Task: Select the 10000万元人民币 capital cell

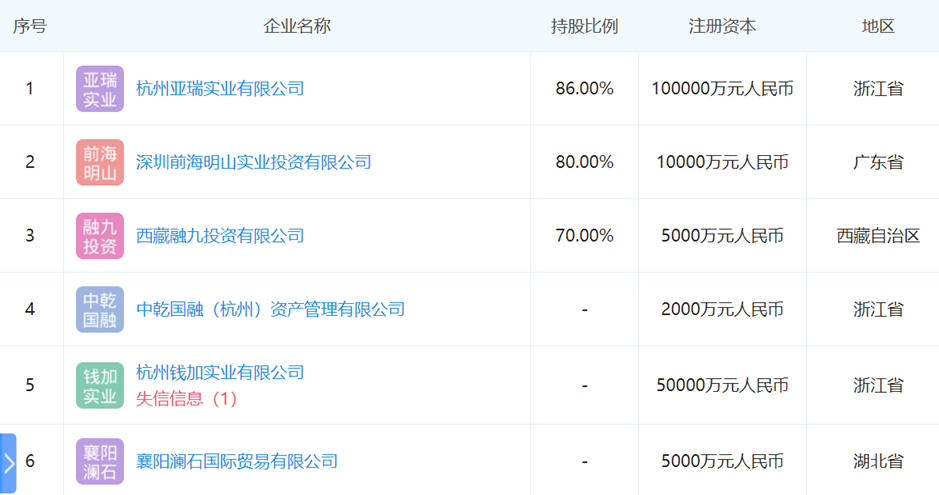Action: 722,162
